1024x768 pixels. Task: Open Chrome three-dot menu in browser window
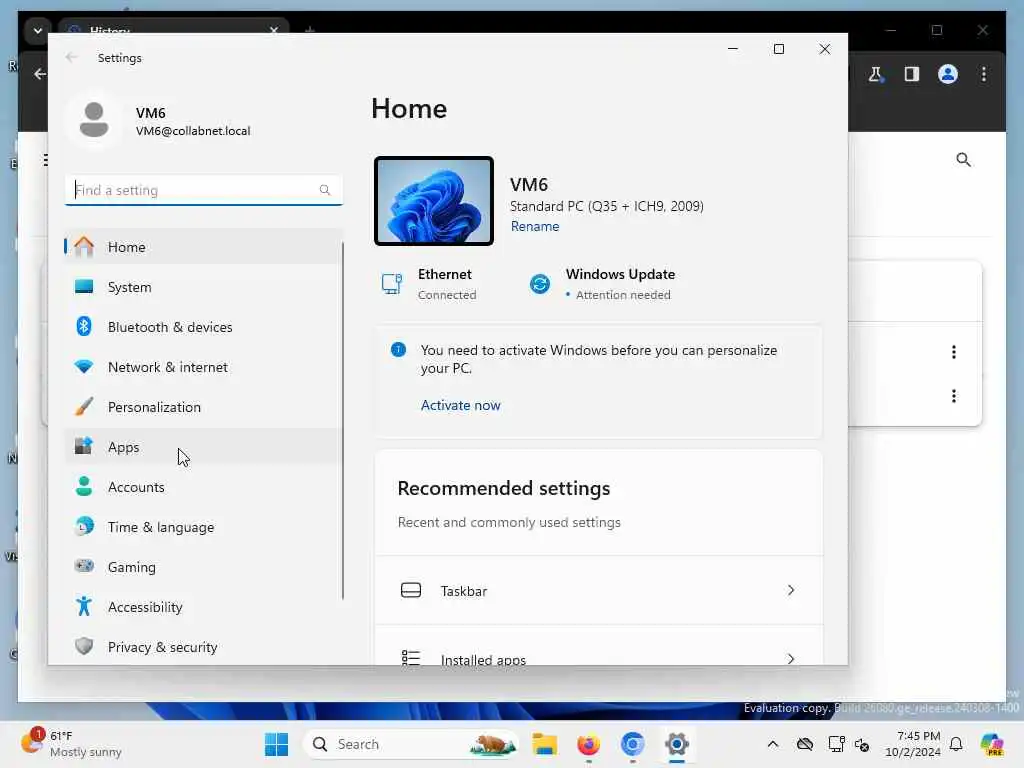pyautogui.click(x=984, y=74)
